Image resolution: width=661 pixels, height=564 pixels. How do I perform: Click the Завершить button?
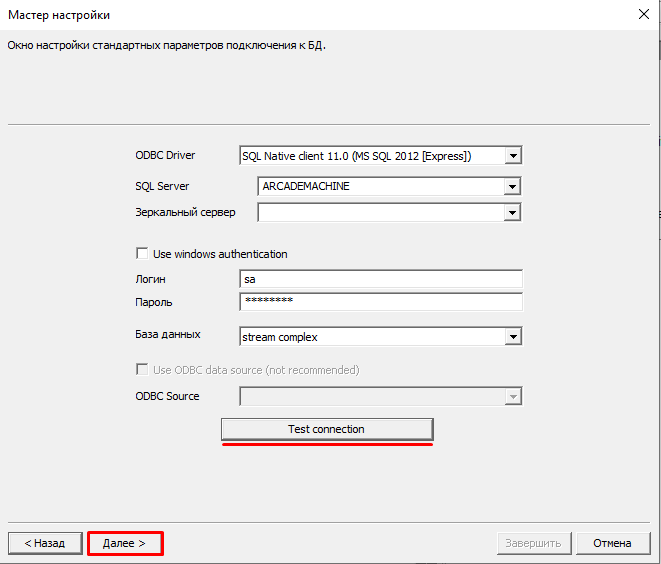click(x=534, y=543)
